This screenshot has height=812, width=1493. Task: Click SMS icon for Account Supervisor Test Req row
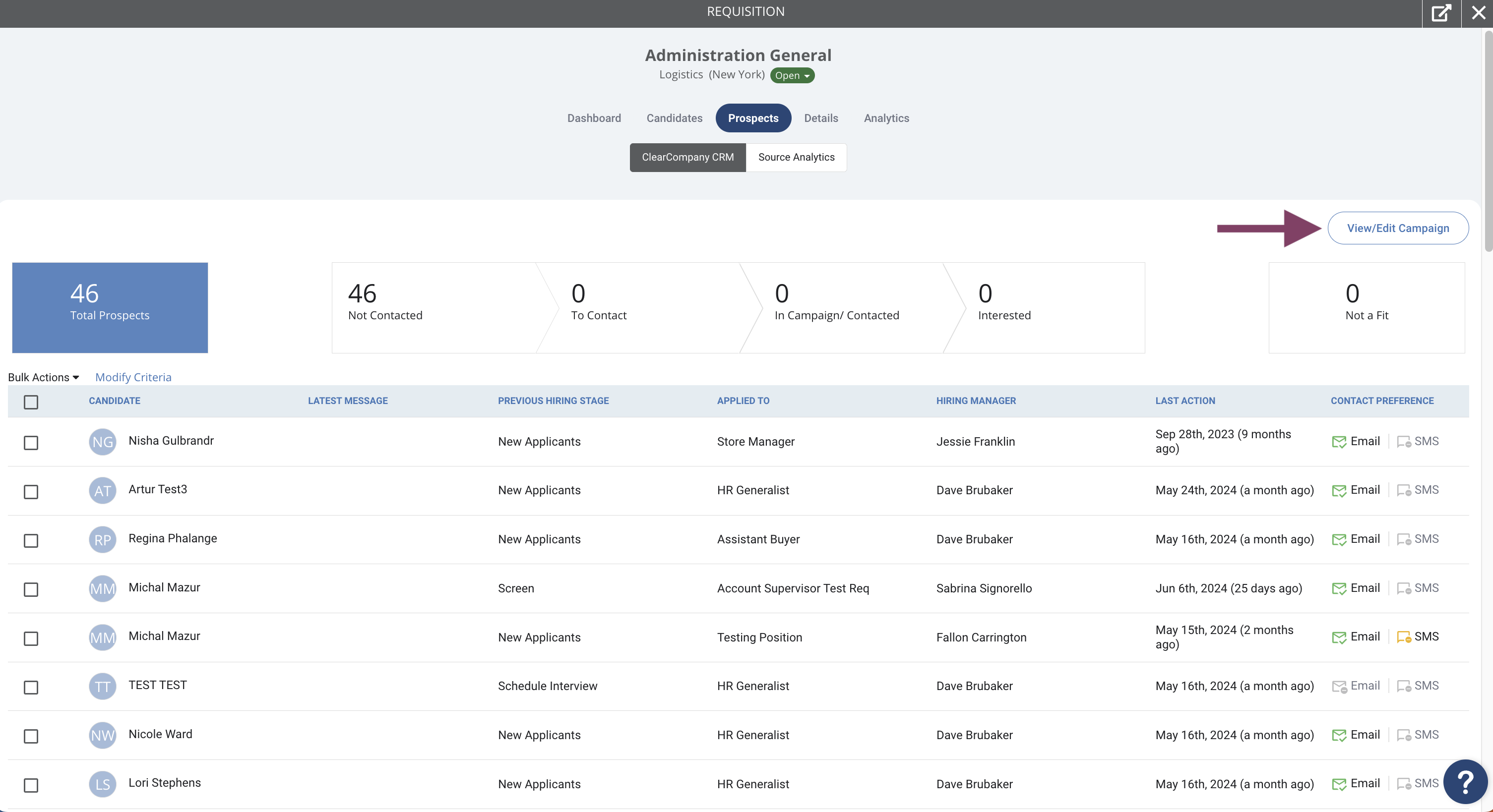pos(1404,588)
